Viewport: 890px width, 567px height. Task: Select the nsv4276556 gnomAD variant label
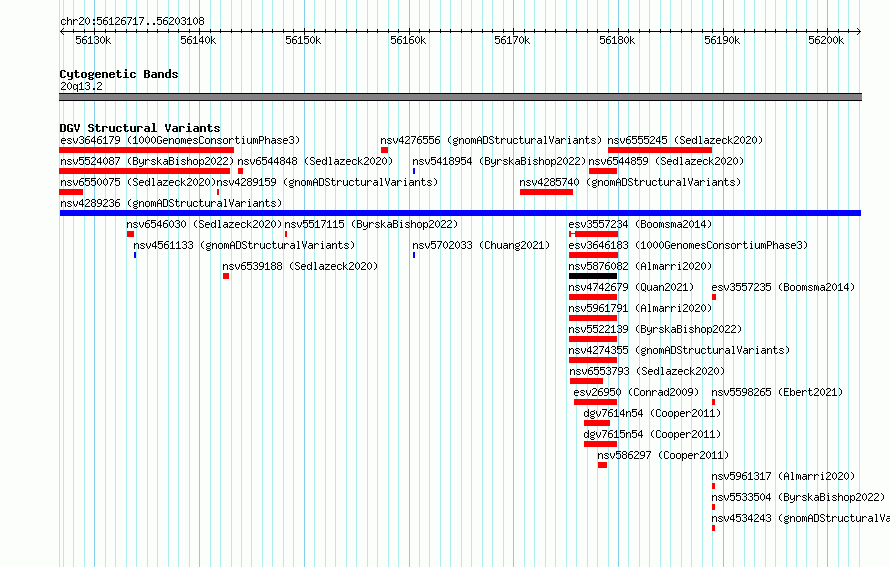pos(491,140)
